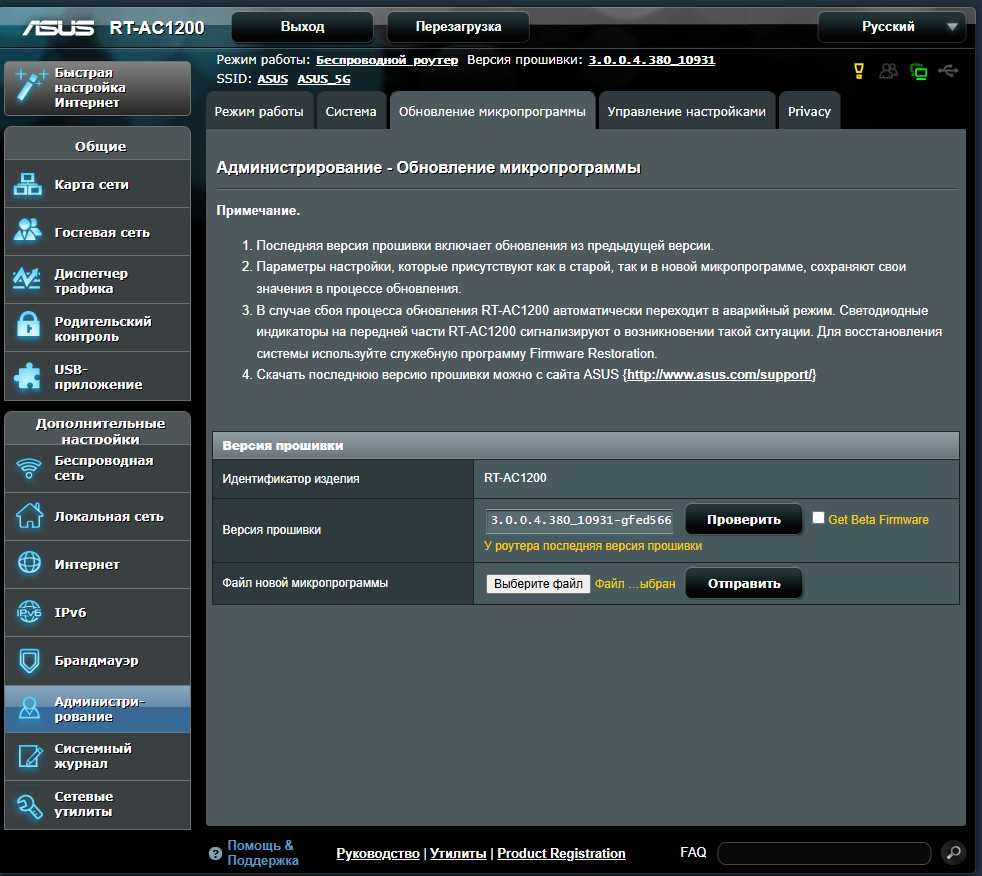
Task: Click the System Log notepad icon
Action: coord(29,756)
